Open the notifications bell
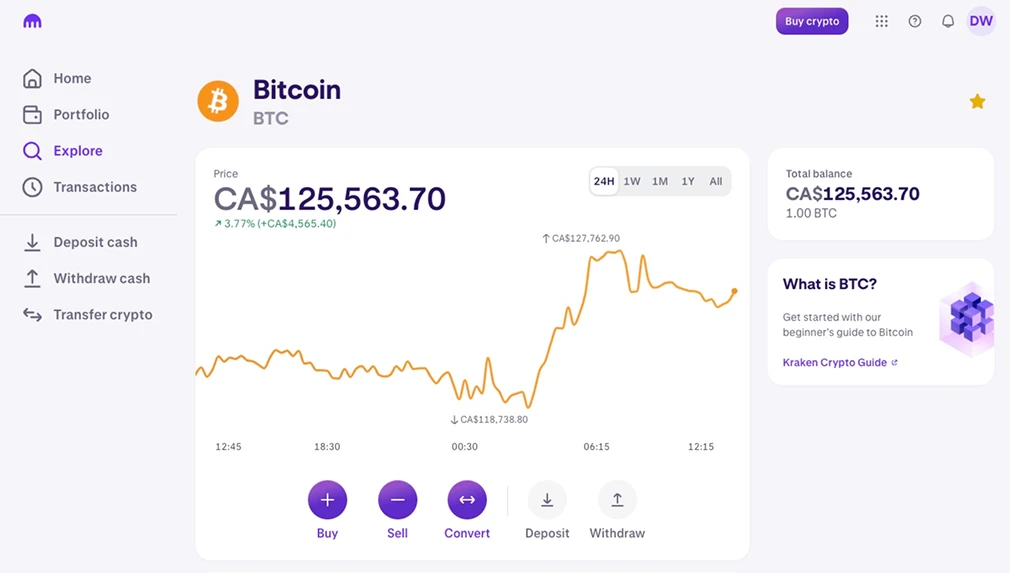Image resolution: width=1010 pixels, height=573 pixels. pos(948,21)
